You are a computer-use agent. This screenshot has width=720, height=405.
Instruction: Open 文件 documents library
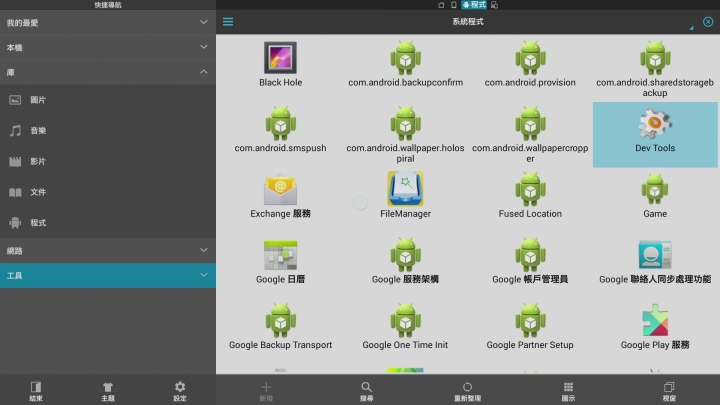(x=108, y=192)
